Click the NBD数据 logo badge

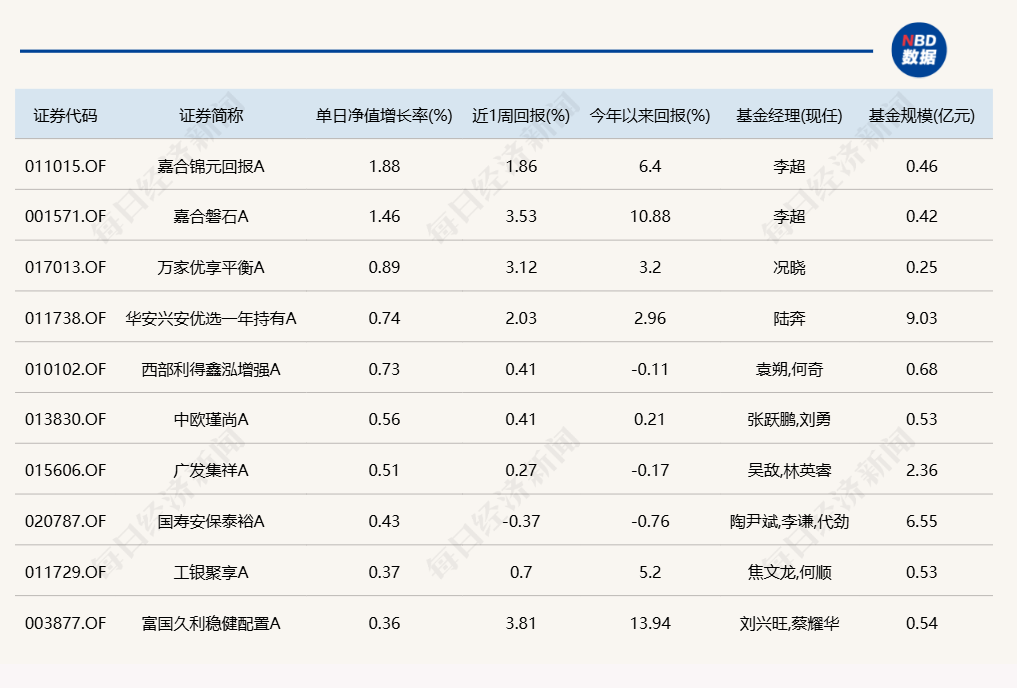[918, 50]
